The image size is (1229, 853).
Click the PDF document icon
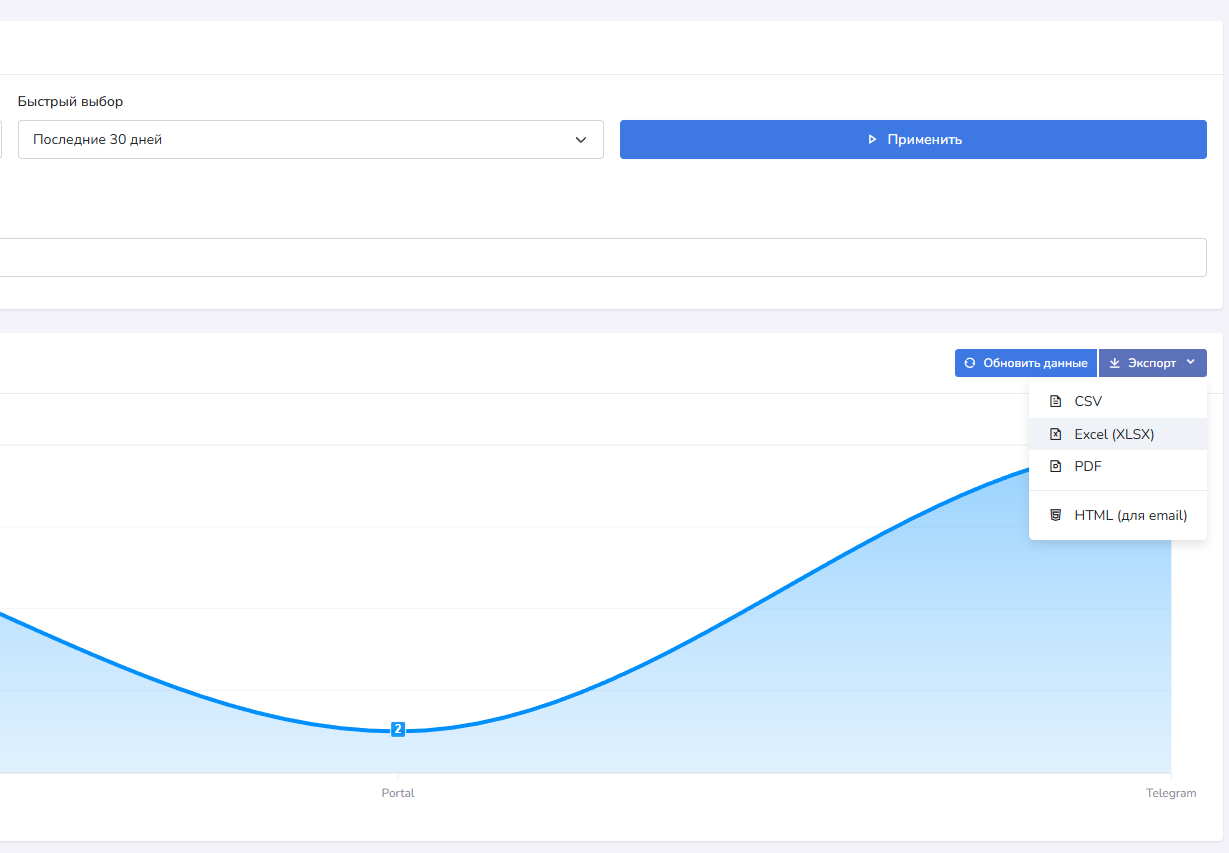pyautogui.click(x=1055, y=466)
